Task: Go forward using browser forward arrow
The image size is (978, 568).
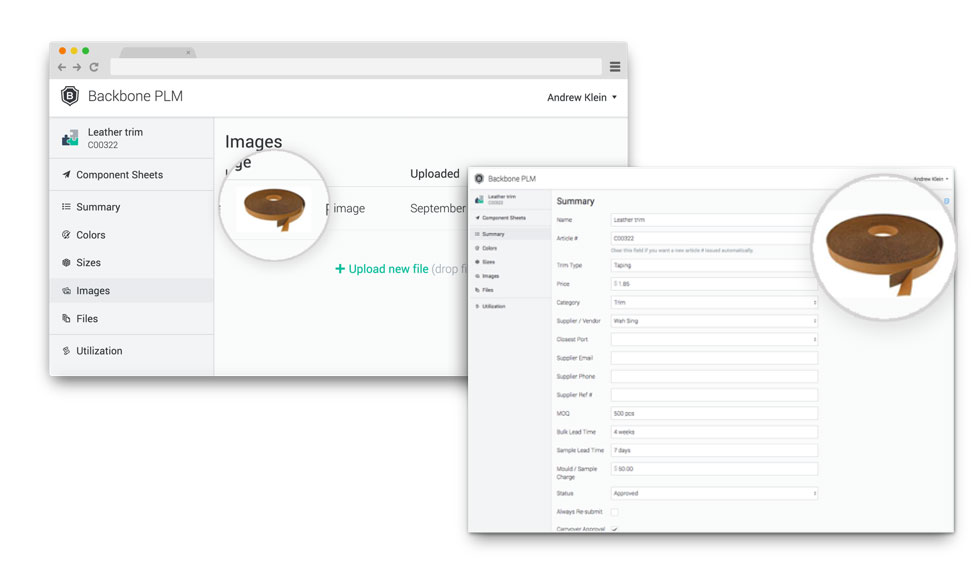Action: pos(77,67)
